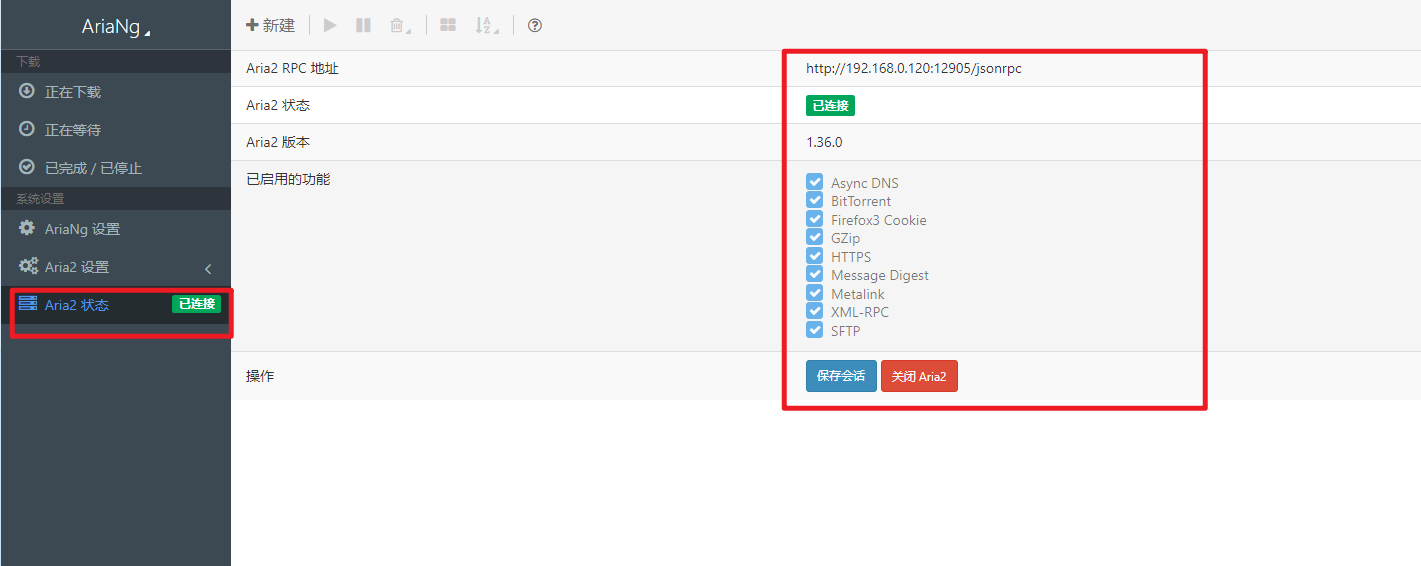This screenshot has height=566, width=1421.
Task: Open AriaNg 设置 in sidebar
Action: (115, 229)
